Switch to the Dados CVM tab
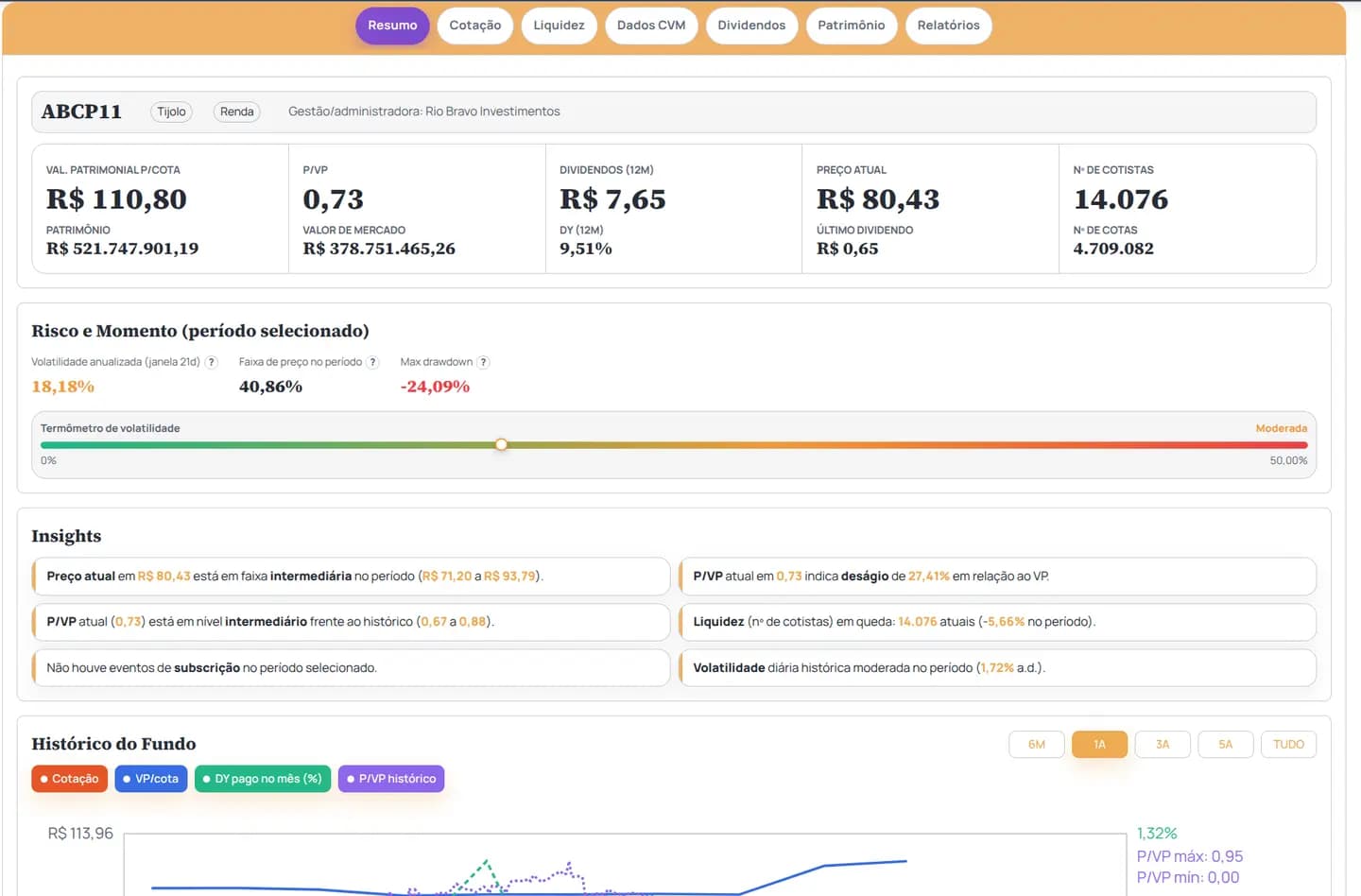Image resolution: width=1361 pixels, height=896 pixels. pos(651,26)
